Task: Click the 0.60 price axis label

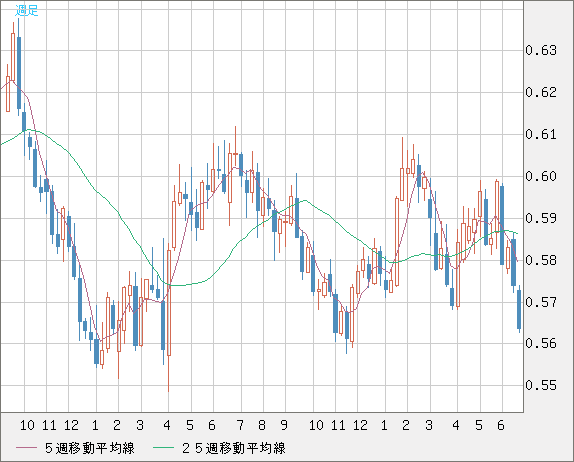Action: (x=541, y=176)
